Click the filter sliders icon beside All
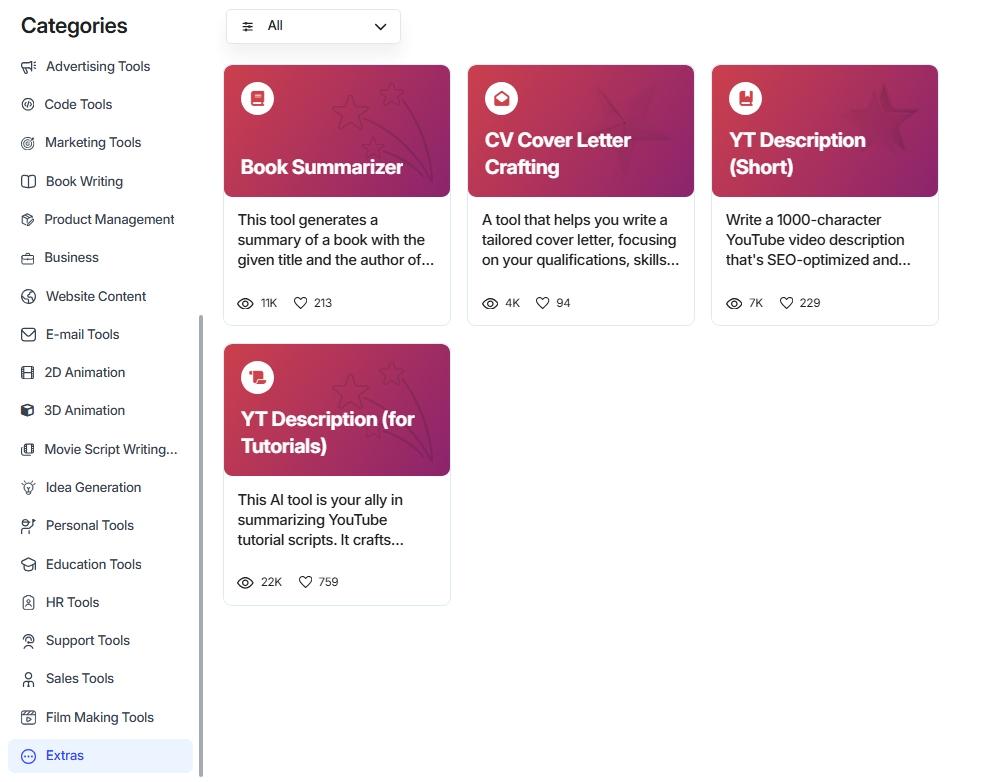The width and height of the screenshot is (984, 782). click(248, 27)
